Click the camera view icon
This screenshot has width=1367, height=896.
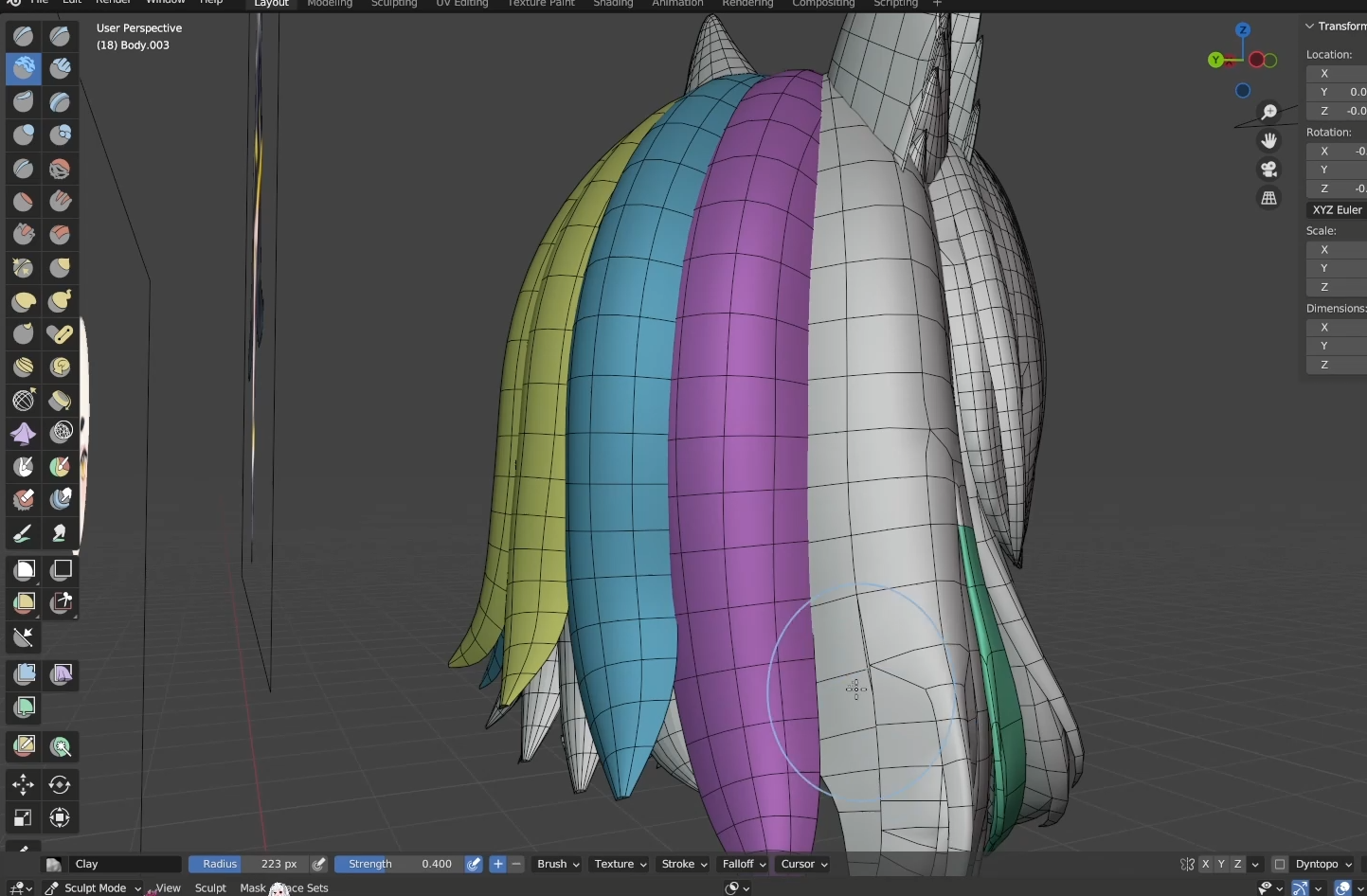1268,170
